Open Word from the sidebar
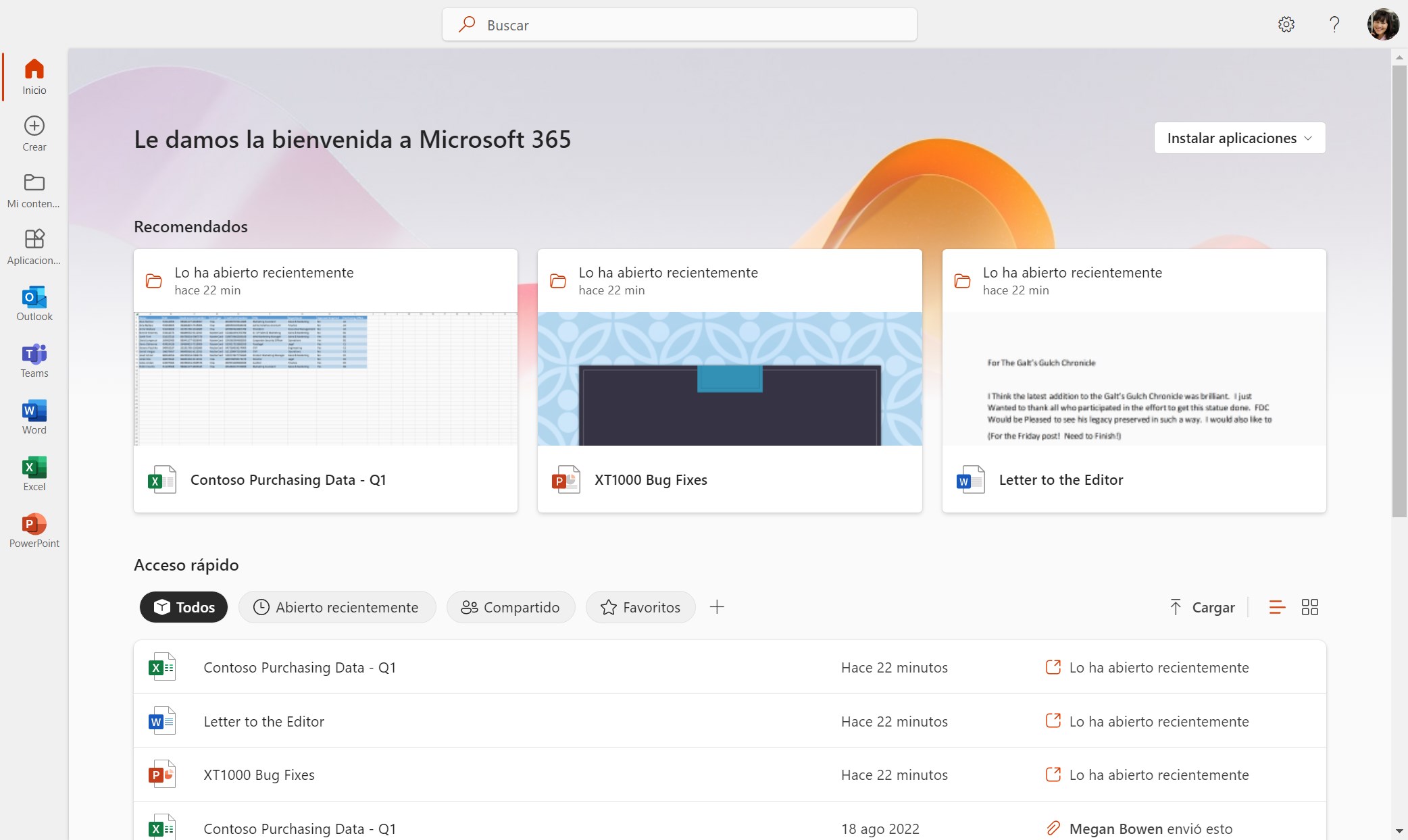Image resolution: width=1408 pixels, height=840 pixels. click(33, 417)
